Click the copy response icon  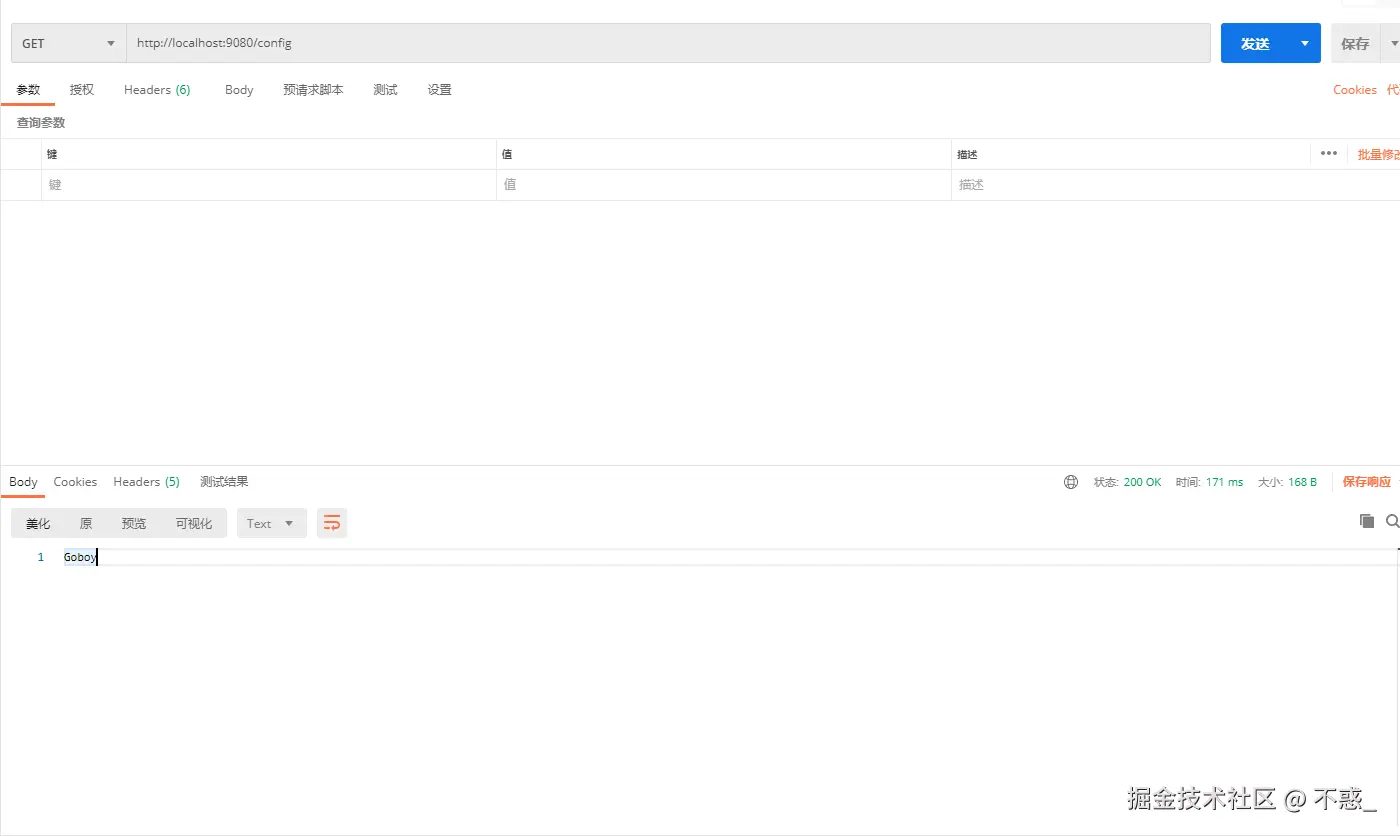tap(1367, 521)
